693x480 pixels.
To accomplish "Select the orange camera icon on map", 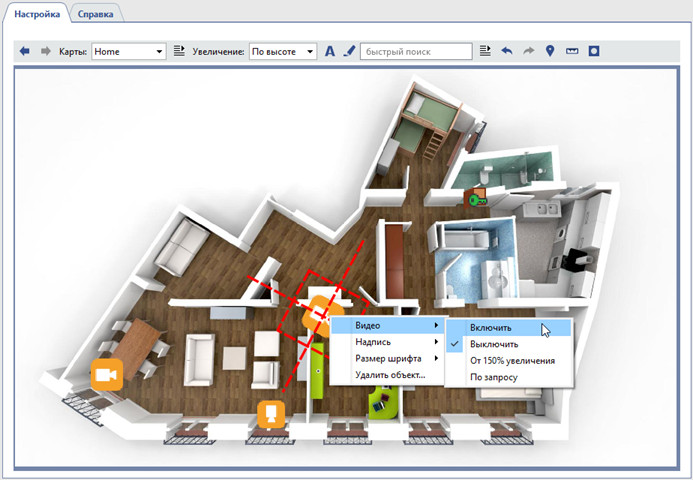I will [x=106, y=374].
